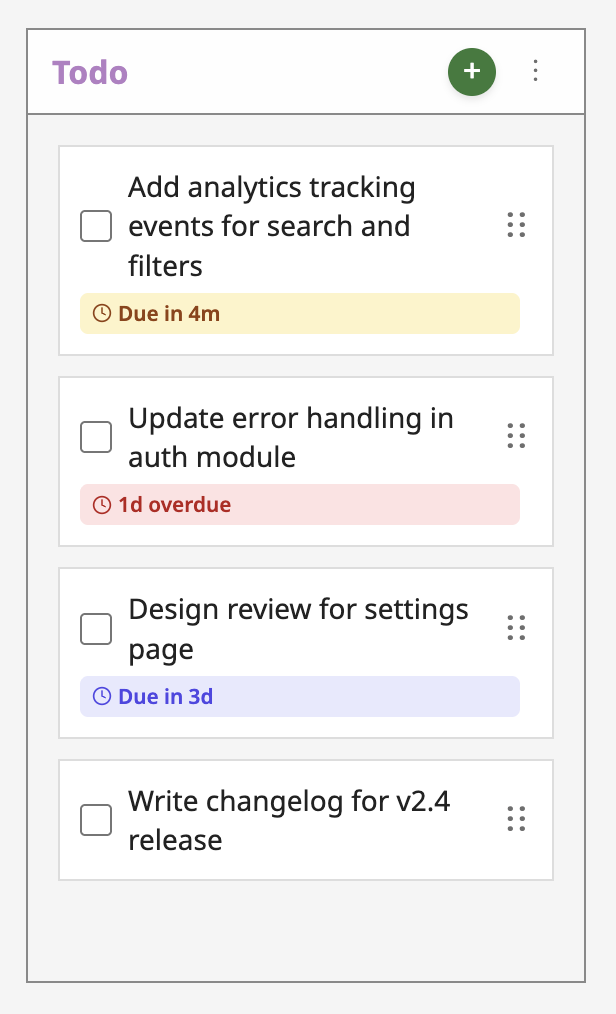
Task: Click the clock icon on the 'Due in 3d' badge
Action: pyautogui.click(x=103, y=696)
